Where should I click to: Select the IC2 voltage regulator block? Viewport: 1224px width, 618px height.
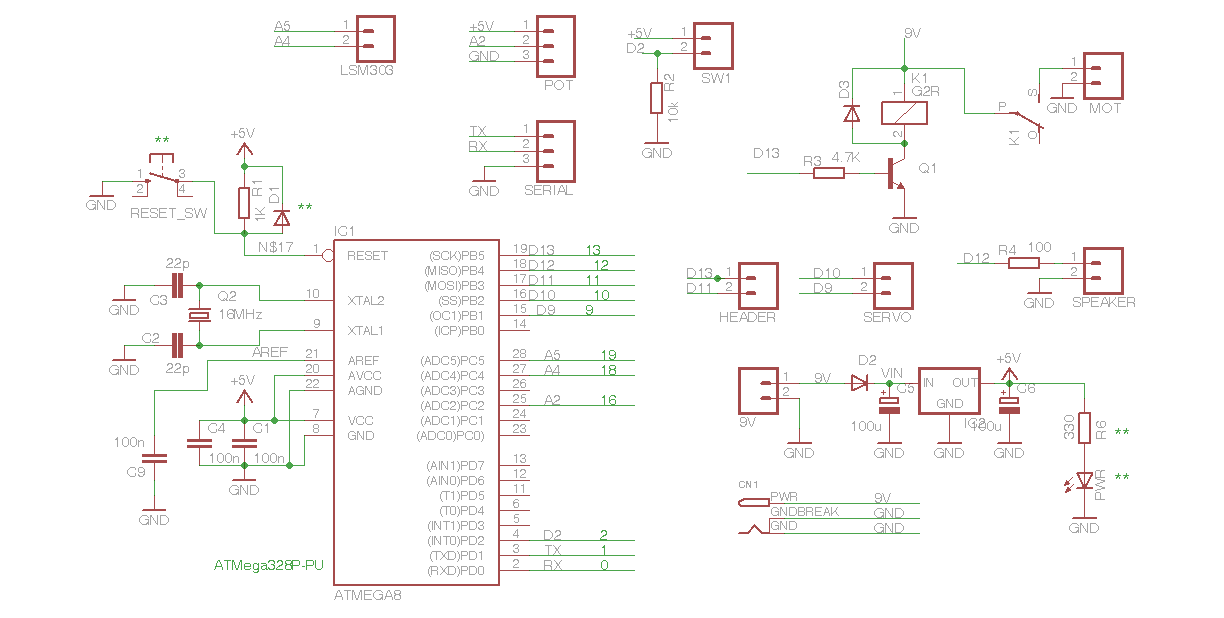click(x=947, y=392)
